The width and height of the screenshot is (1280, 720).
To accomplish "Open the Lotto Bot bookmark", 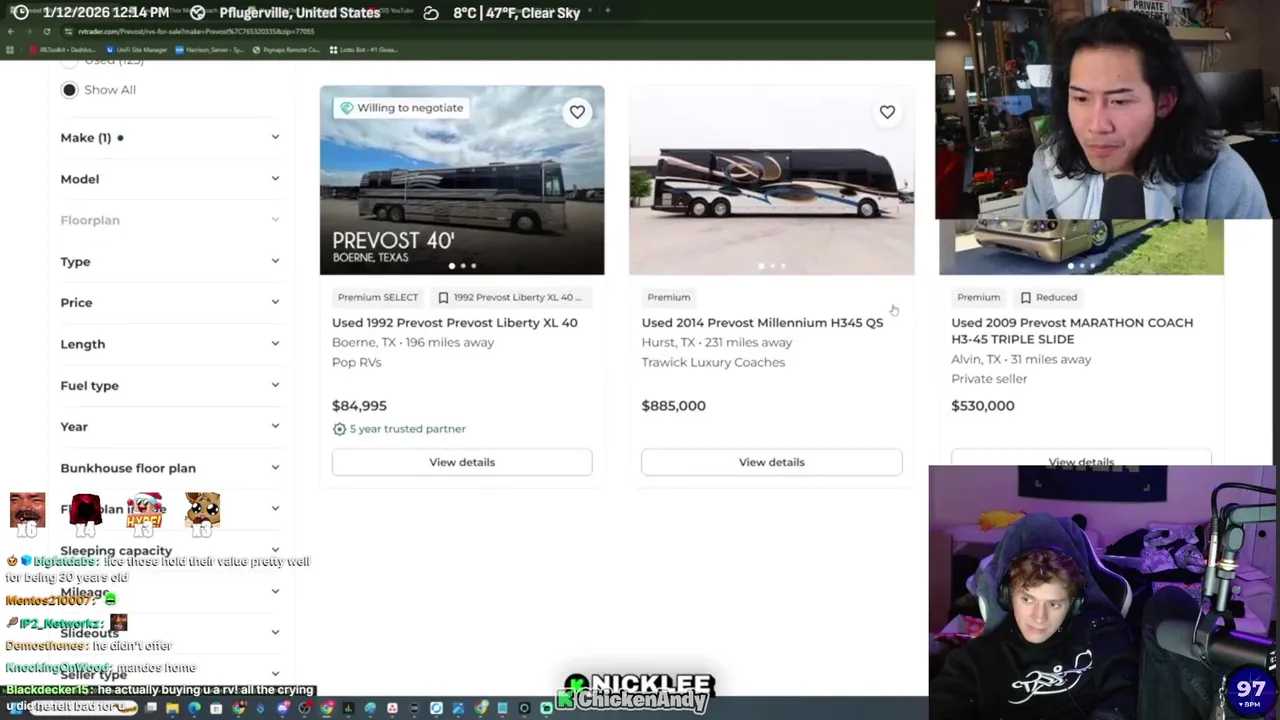I will pyautogui.click(x=365, y=50).
